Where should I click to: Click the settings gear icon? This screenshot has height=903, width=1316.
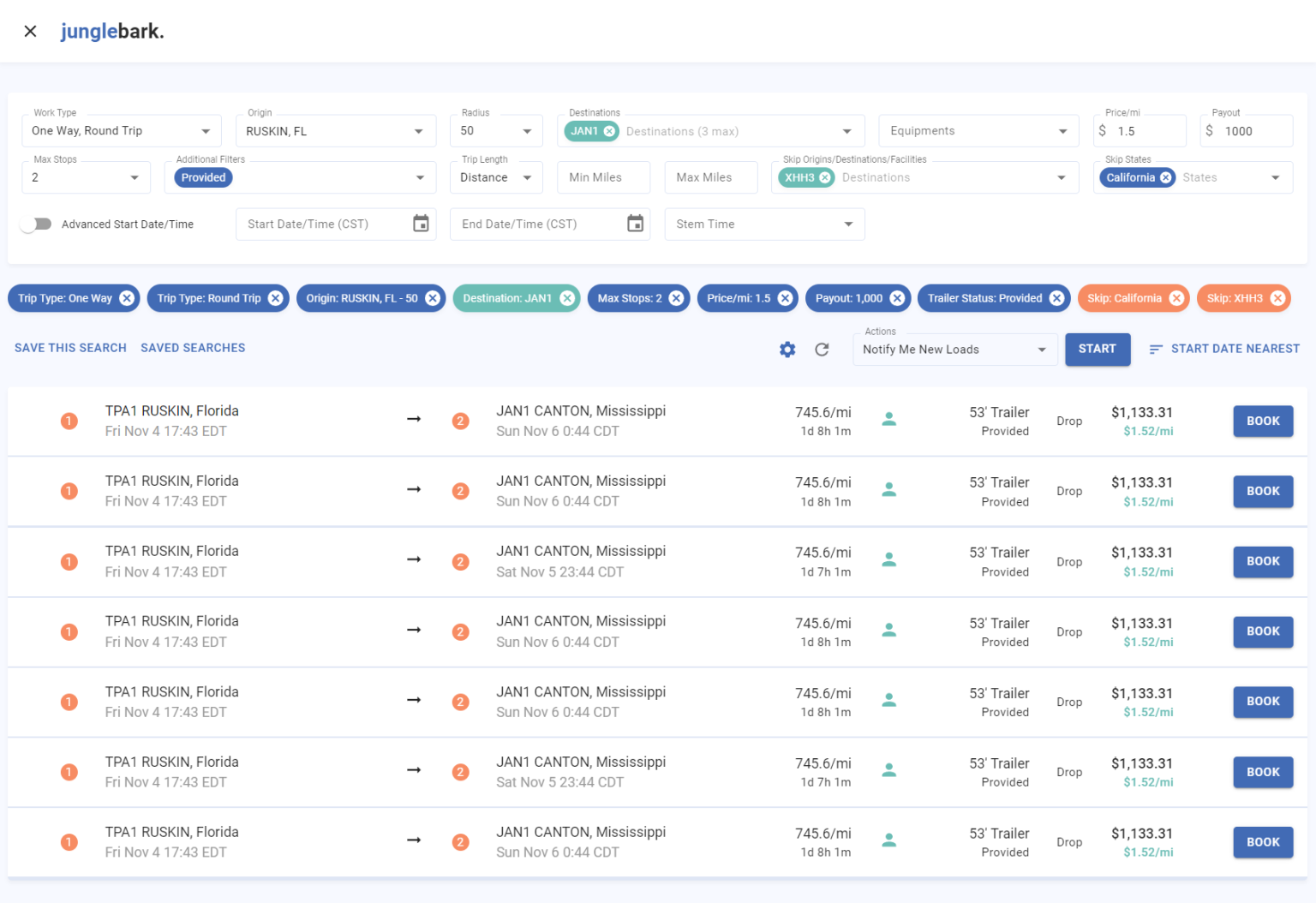pos(787,350)
